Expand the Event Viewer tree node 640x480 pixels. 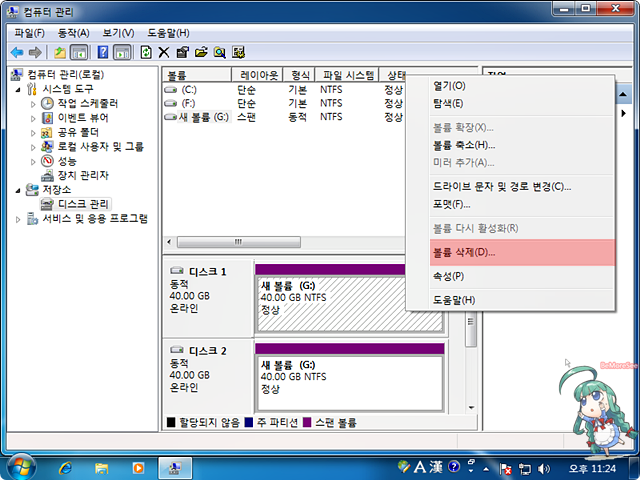click(33, 118)
